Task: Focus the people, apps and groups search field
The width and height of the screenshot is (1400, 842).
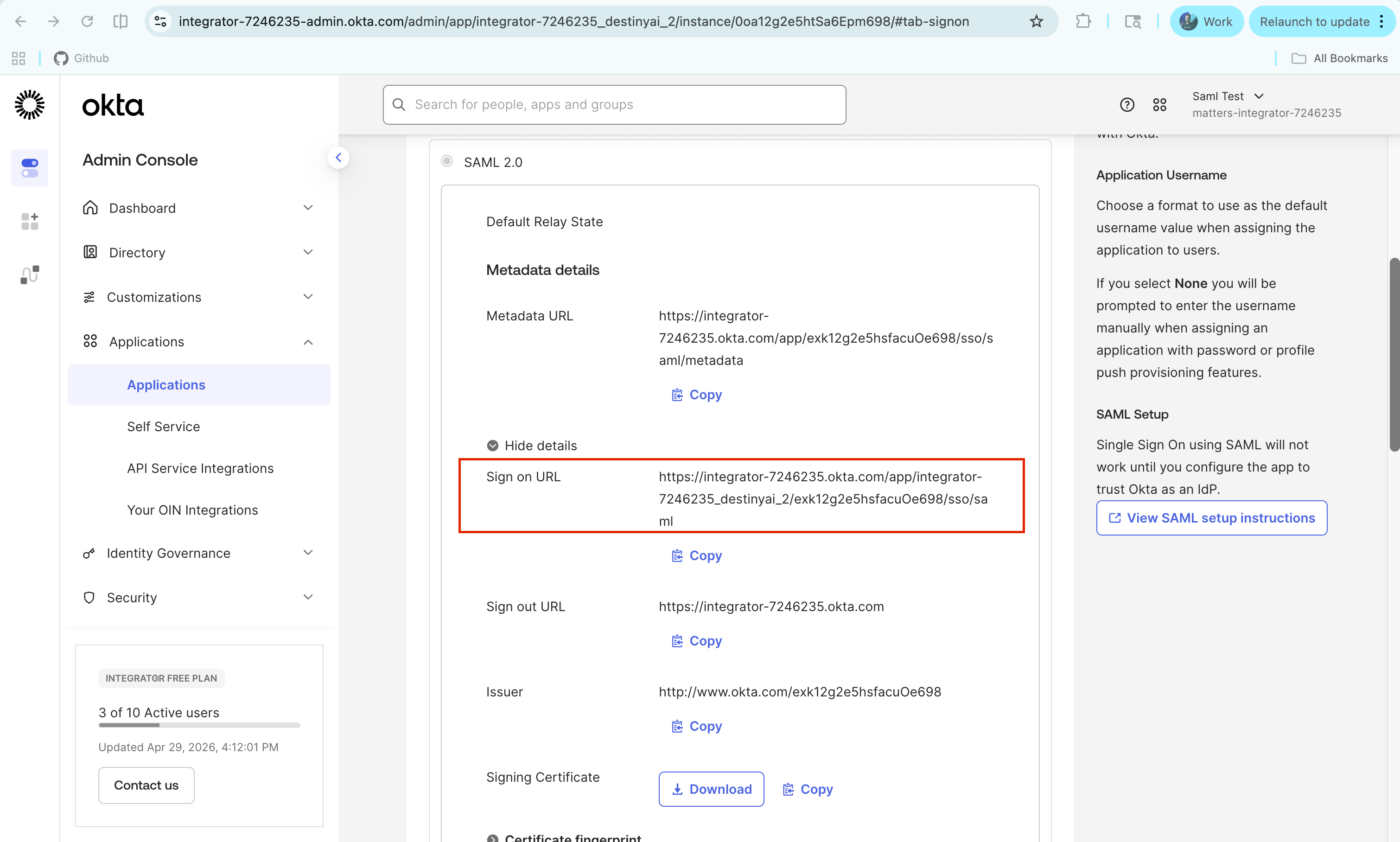Action: pos(614,104)
